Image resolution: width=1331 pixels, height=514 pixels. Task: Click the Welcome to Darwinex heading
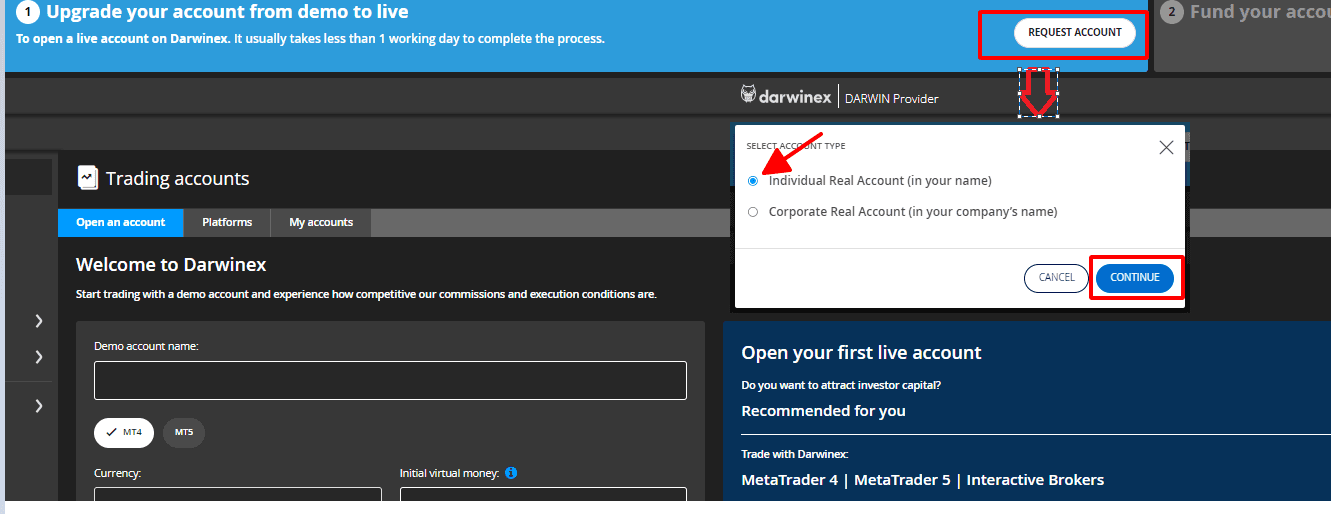click(x=171, y=265)
